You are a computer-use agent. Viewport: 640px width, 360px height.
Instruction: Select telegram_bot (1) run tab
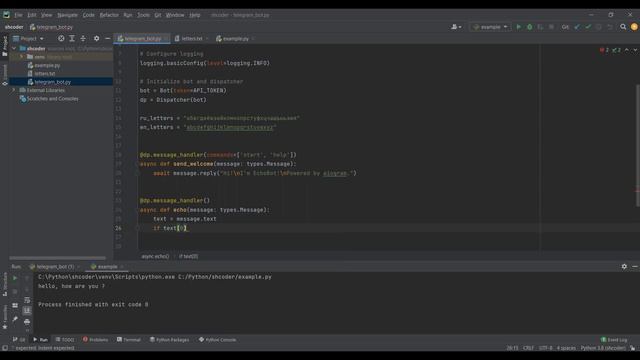(x=55, y=267)
